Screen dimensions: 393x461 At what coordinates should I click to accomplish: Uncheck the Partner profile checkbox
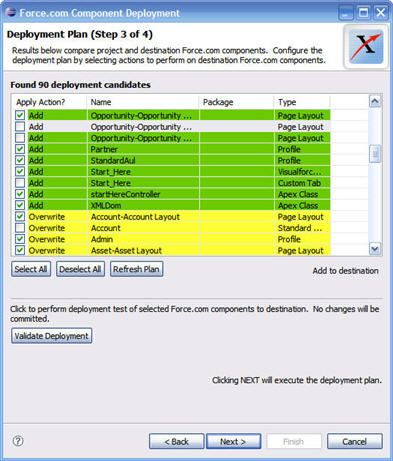point(20,149)
